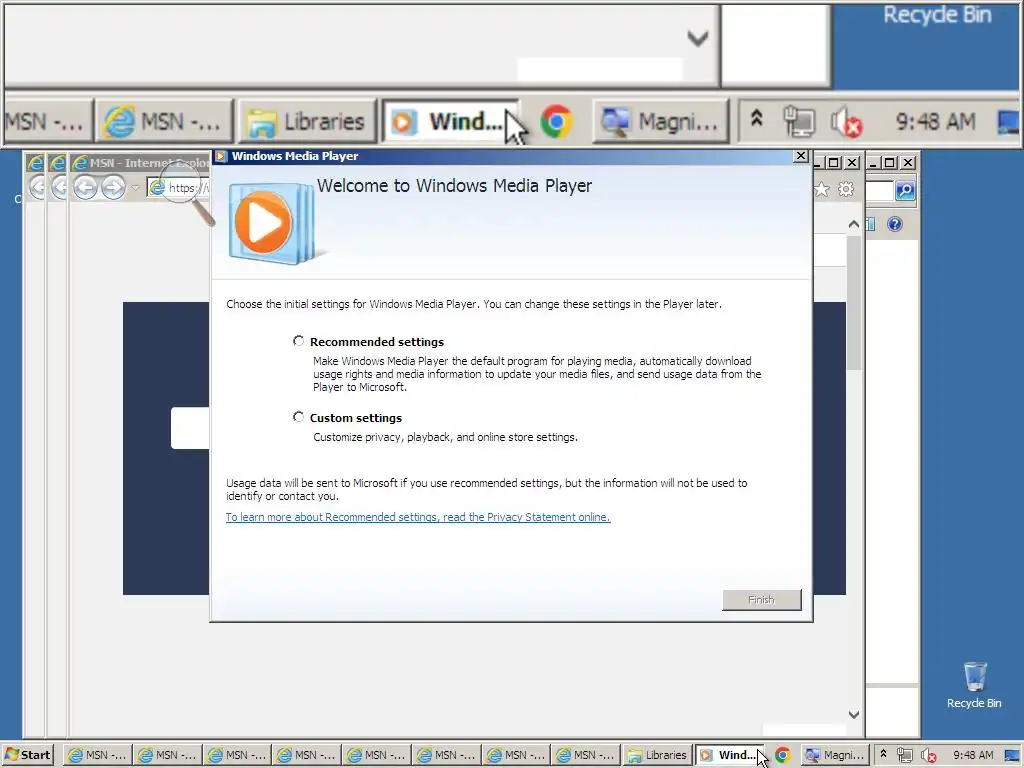The height and width of the screenshot is (768, 1024).
Task: Launch Google Chrome from the taskbar
Action: tap(783, 755)
